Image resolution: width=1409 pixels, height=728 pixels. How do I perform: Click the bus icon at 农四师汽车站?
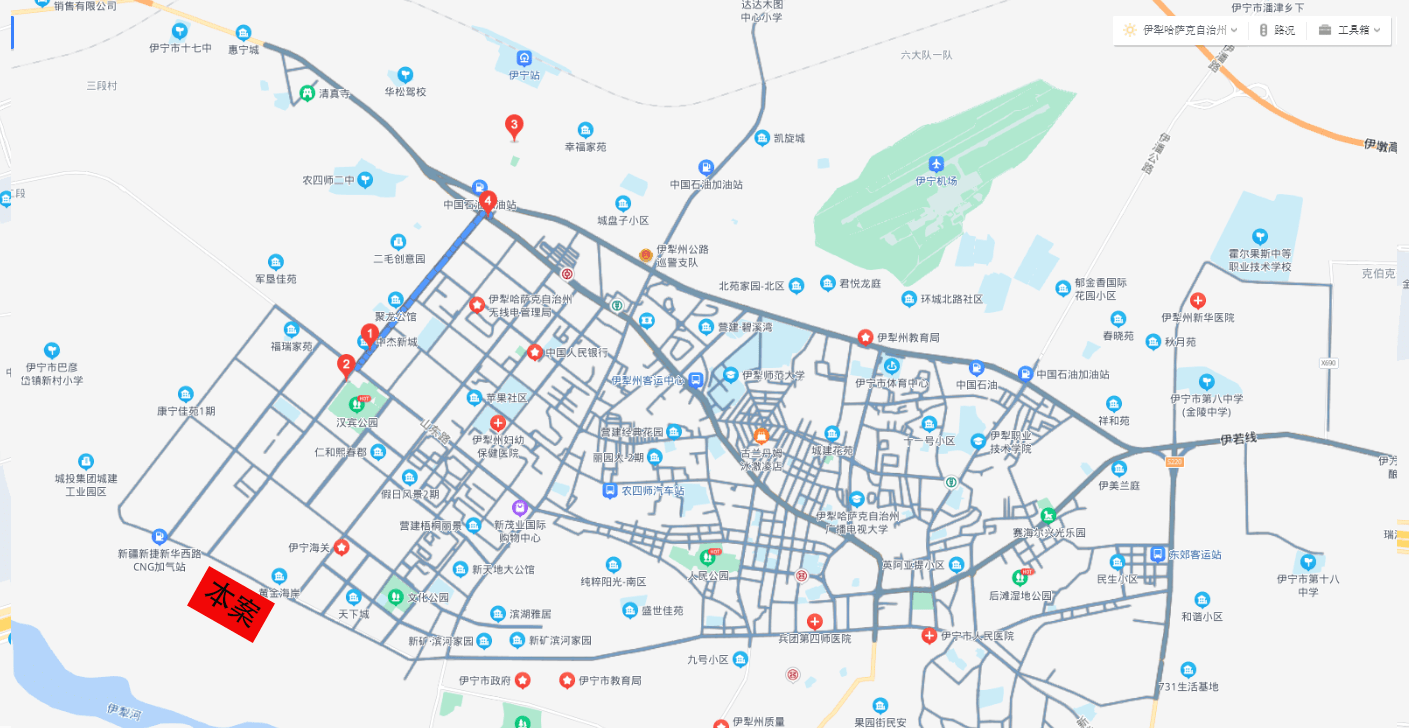tap(609, 491)
